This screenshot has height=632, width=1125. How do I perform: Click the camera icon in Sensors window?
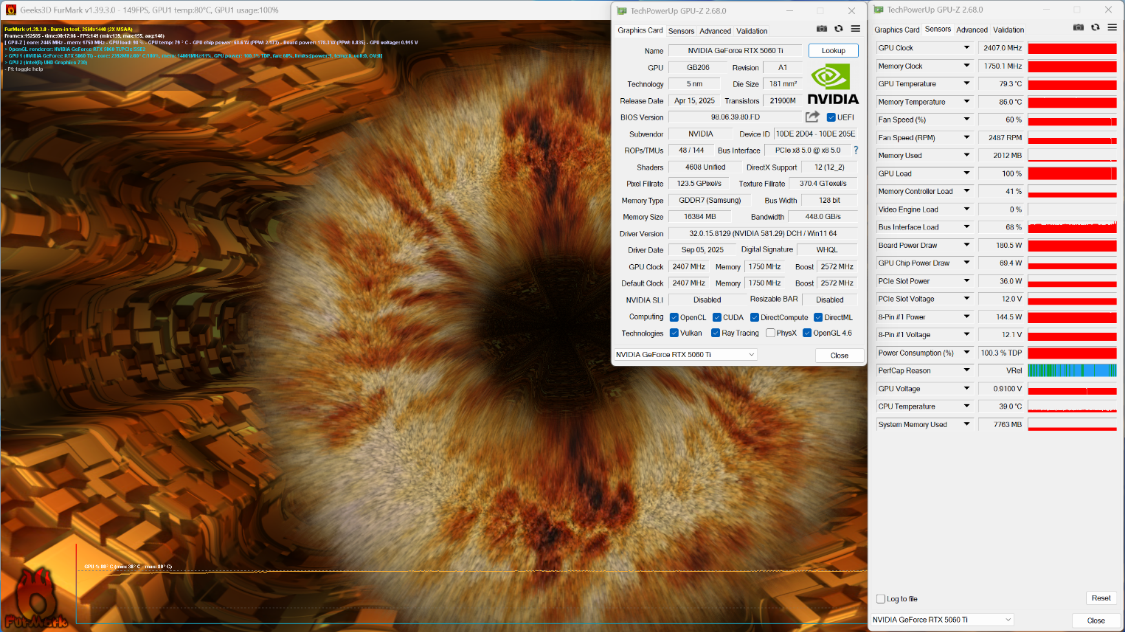pos(1078,27)
